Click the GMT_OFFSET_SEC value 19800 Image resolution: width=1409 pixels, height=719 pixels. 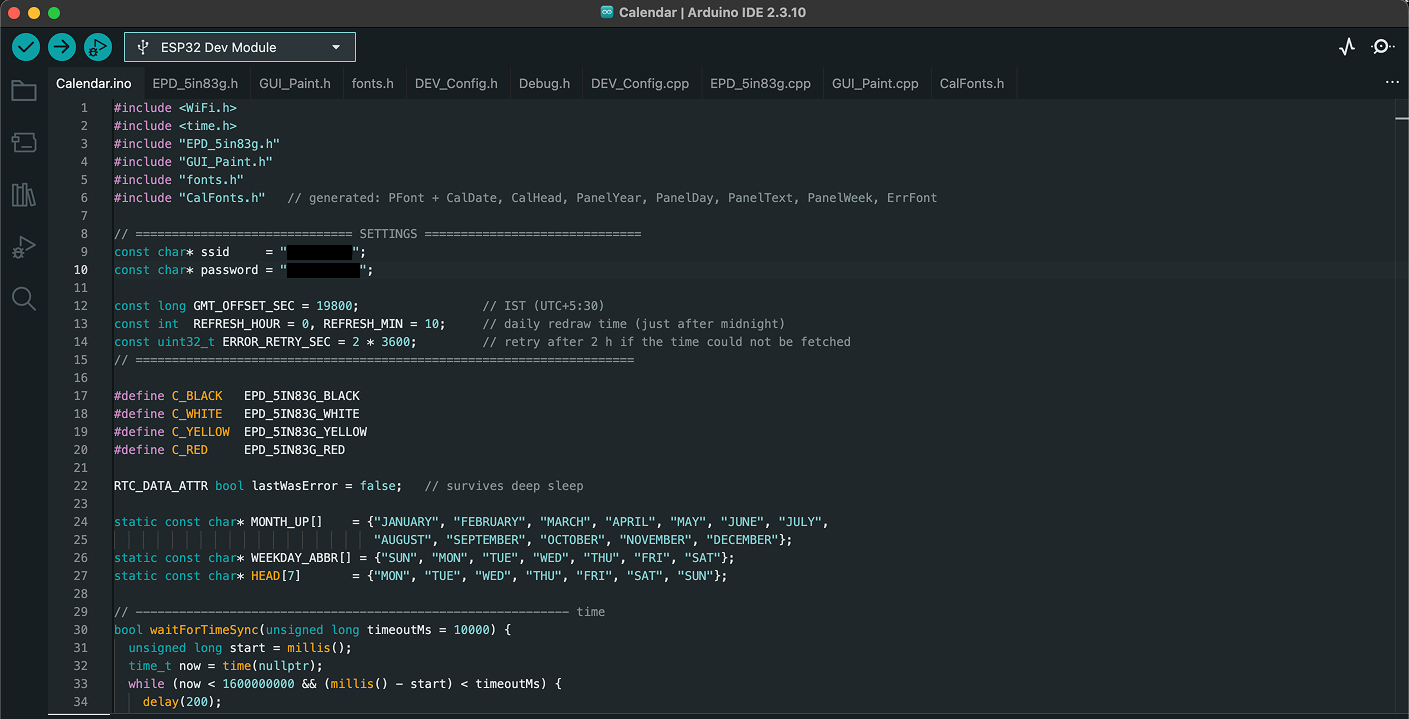click(334, 306)
